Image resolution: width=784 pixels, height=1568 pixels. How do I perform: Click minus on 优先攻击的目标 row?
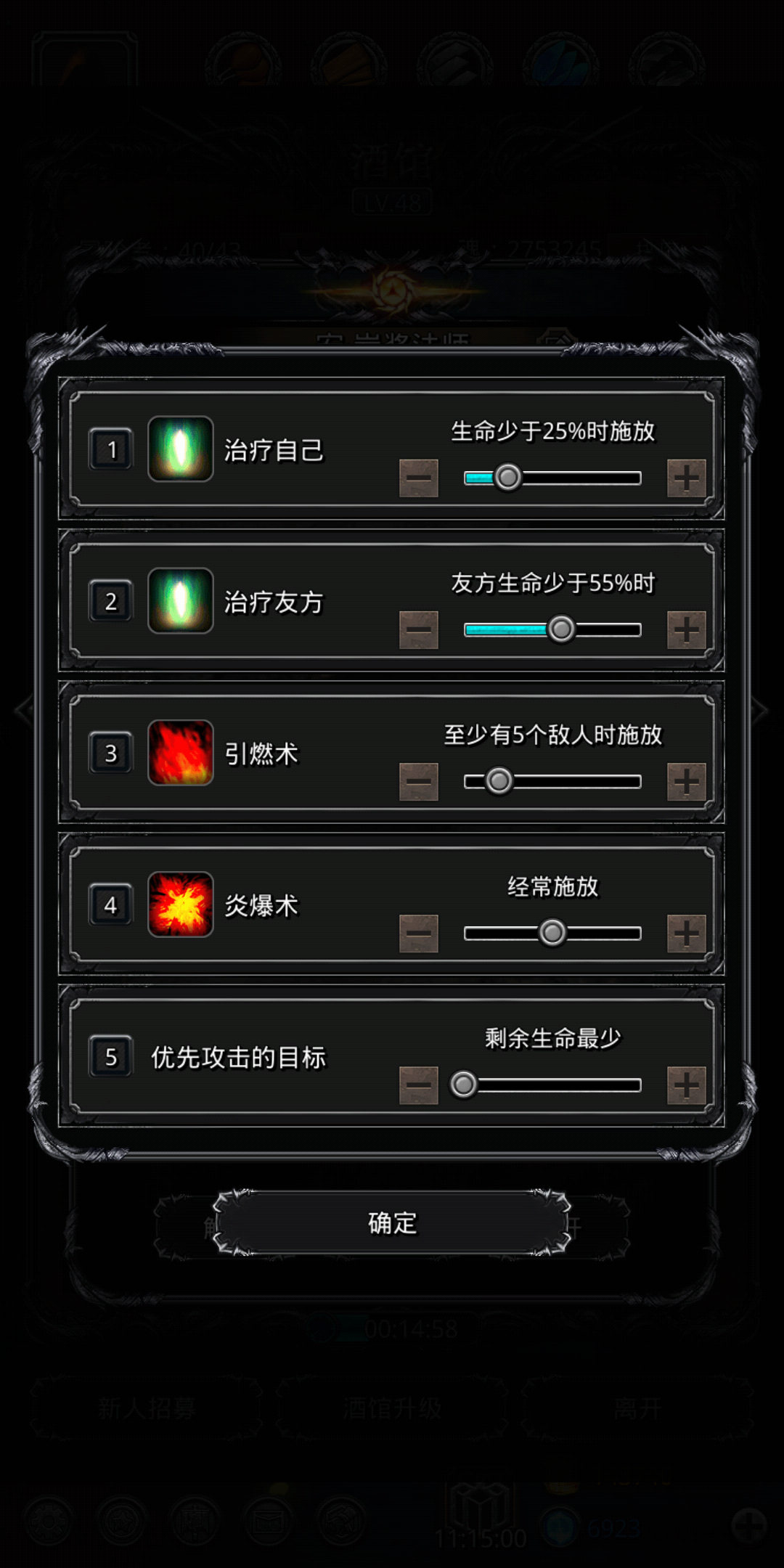tap(419, 1085)
